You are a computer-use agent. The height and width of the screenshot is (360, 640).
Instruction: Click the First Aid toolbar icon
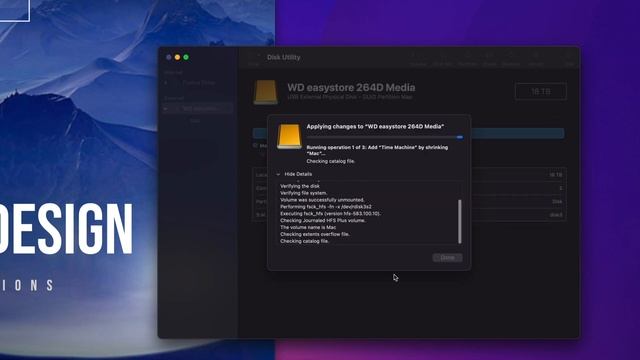click(442, 60)
